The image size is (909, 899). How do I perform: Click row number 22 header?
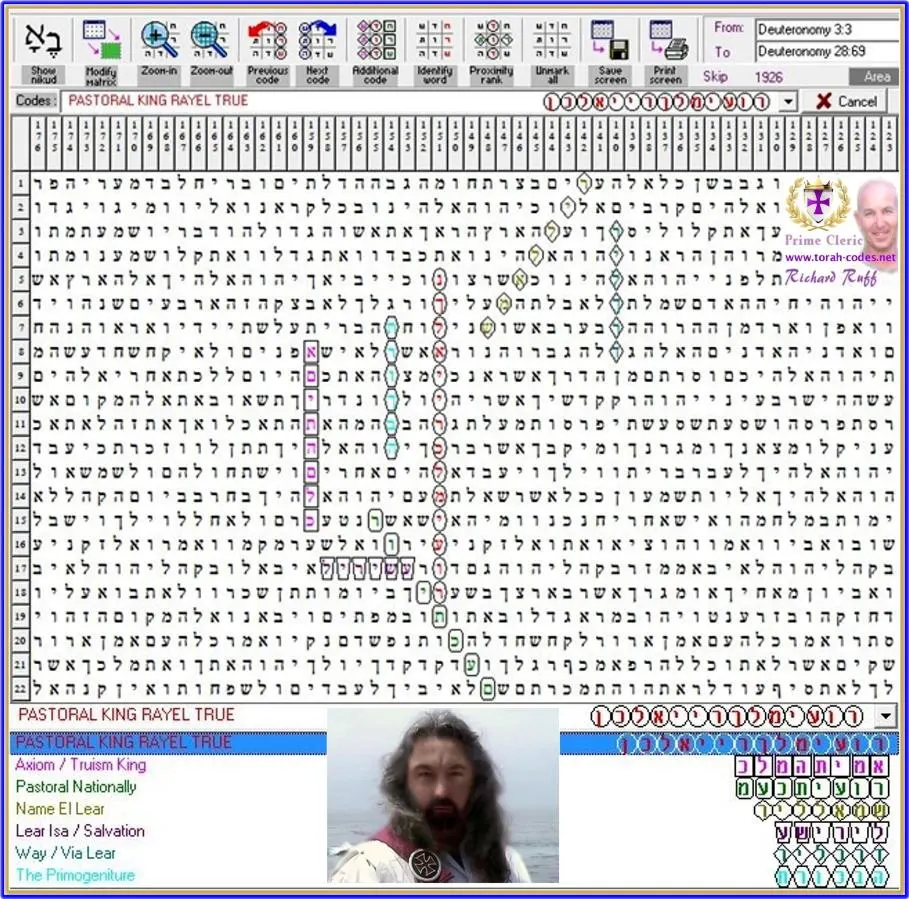tap(20, 689)
